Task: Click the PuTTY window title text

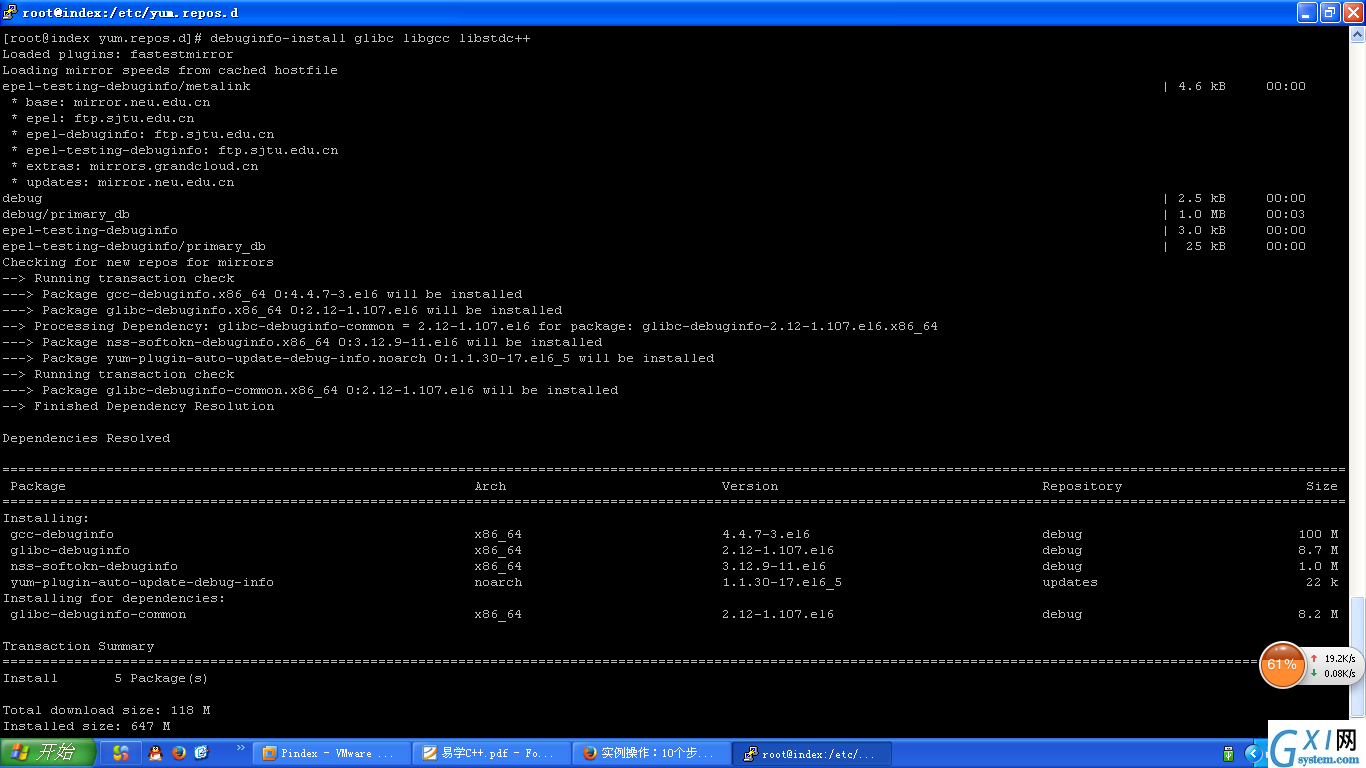Action: [130, 13]
